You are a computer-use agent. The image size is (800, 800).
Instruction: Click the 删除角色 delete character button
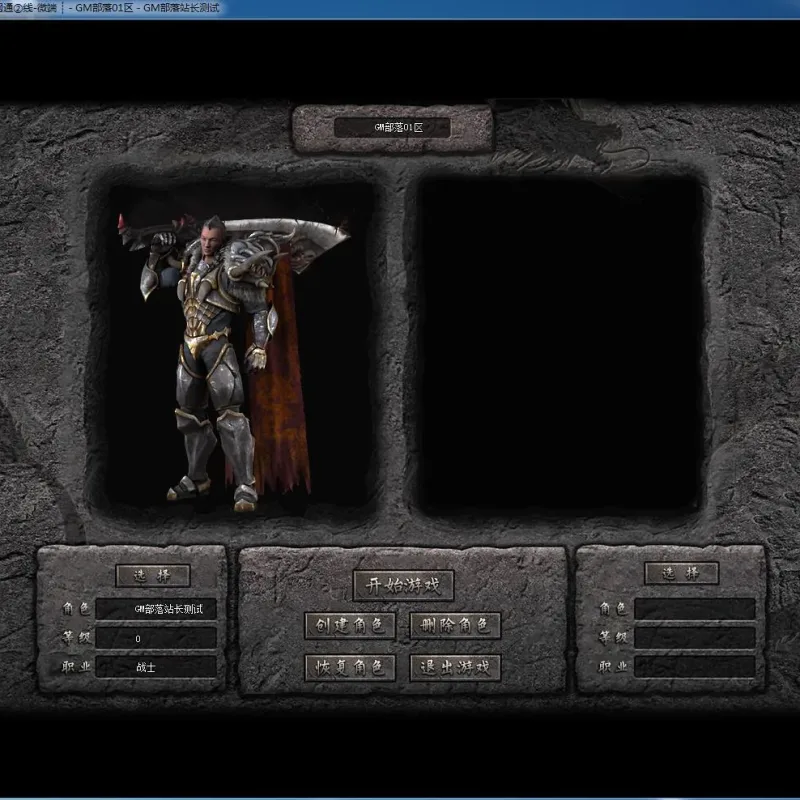[x=455, y=626]
